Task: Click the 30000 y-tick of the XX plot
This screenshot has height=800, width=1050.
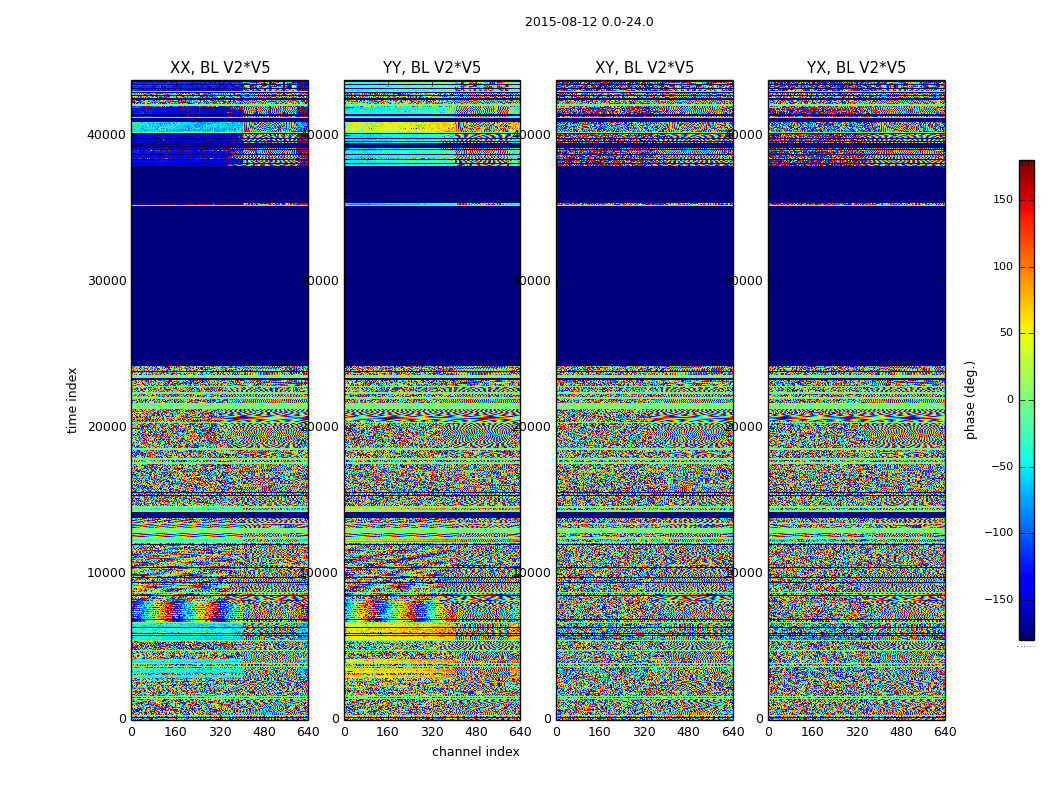Action: point(106,281)
